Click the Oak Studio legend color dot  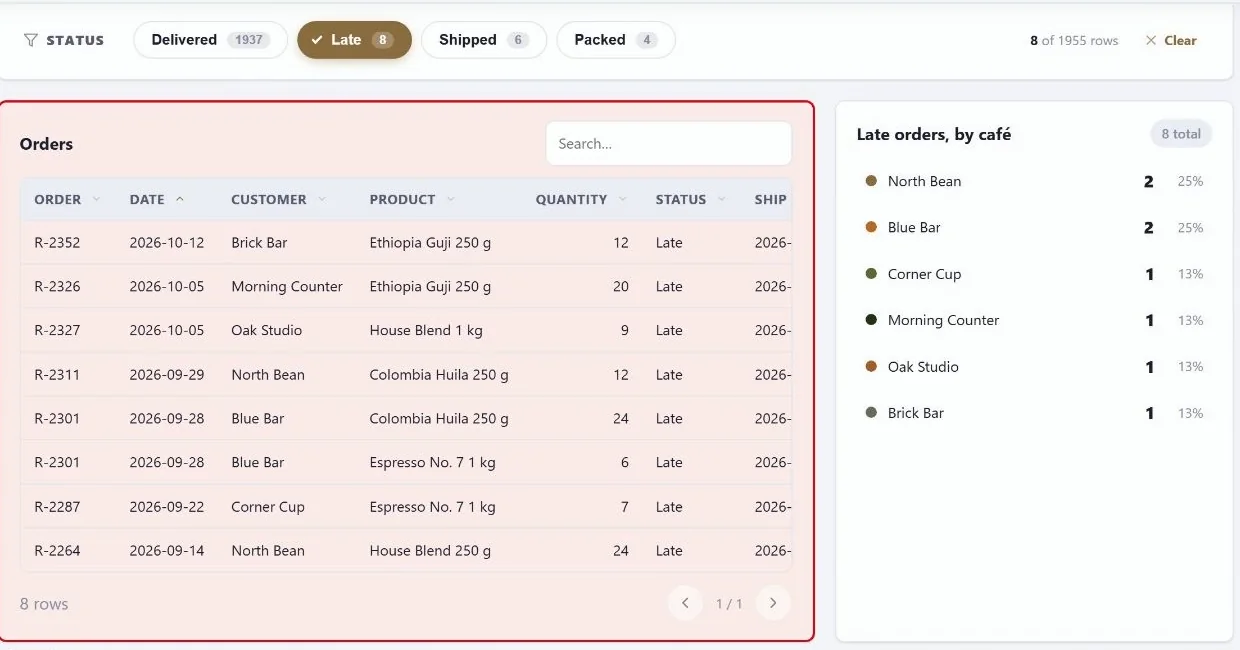click(x=871, y=367)
